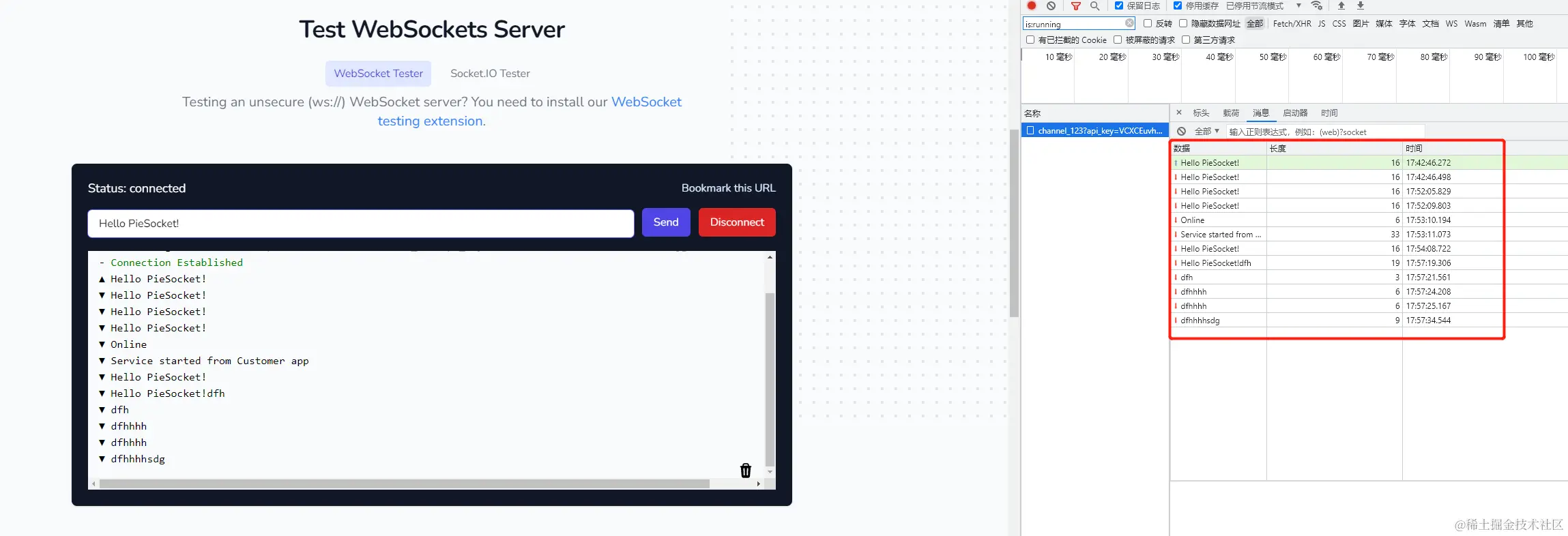Open Bookmark this URL link
Image resolution: width=1568 pixels, height=536 pixels.
[x=728, y=188]
